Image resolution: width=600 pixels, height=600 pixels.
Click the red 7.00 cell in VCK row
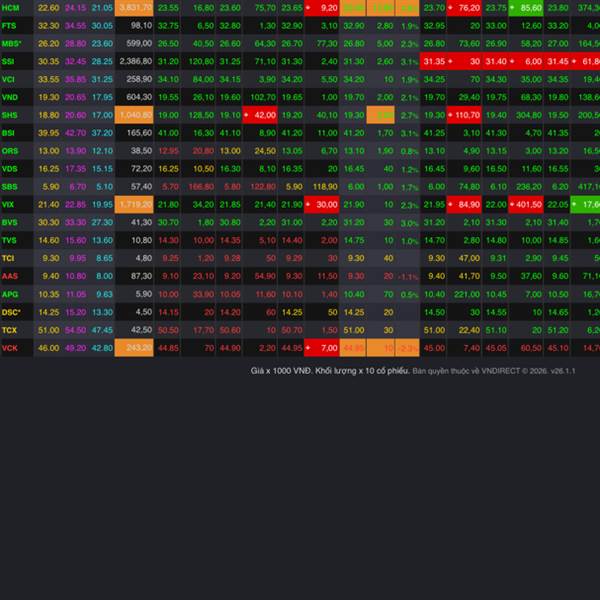click(x=321, y=348)
